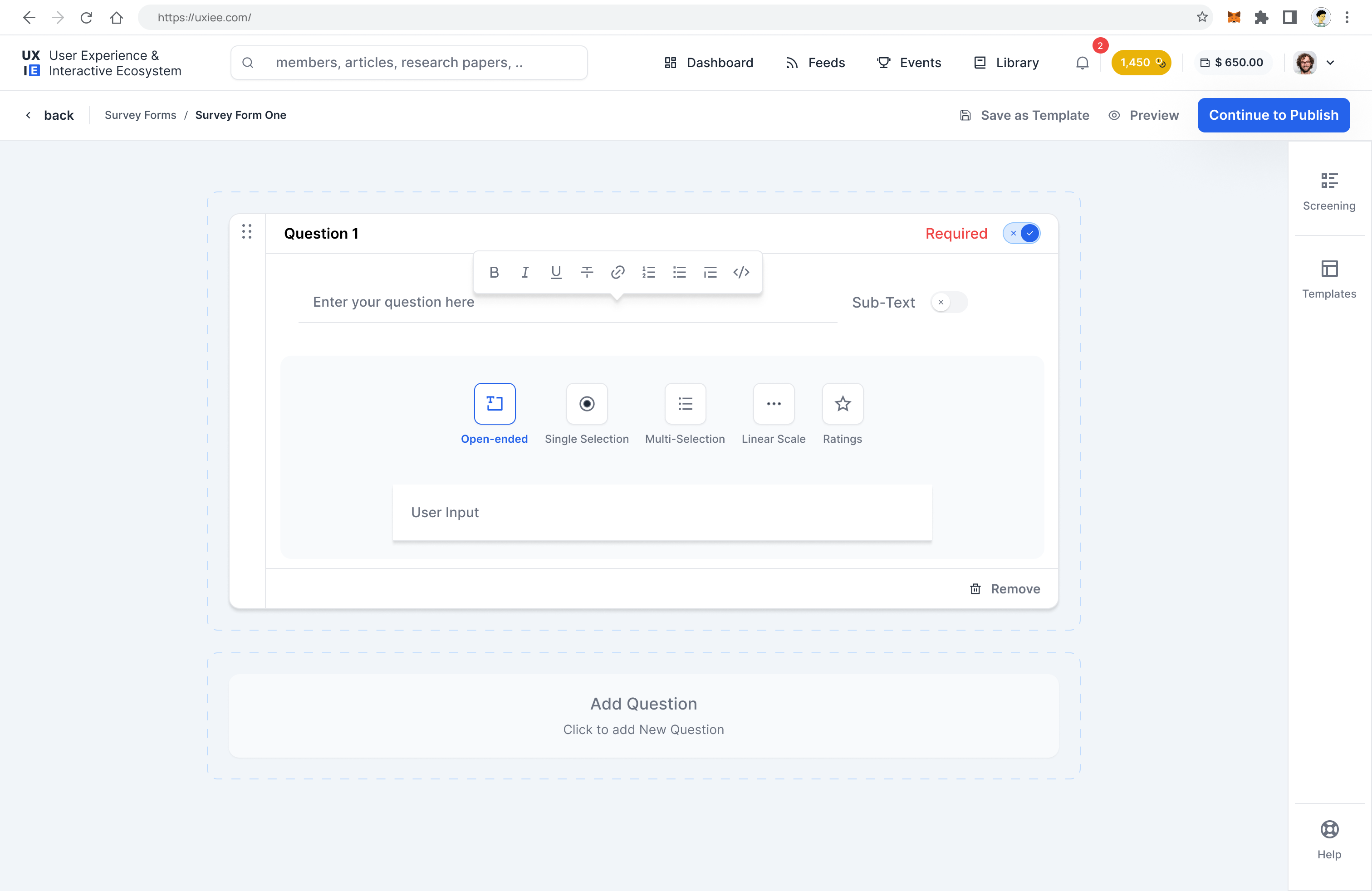1372x891 pixels.
Task: Insert code block with code icon
Action: [741, 272]
